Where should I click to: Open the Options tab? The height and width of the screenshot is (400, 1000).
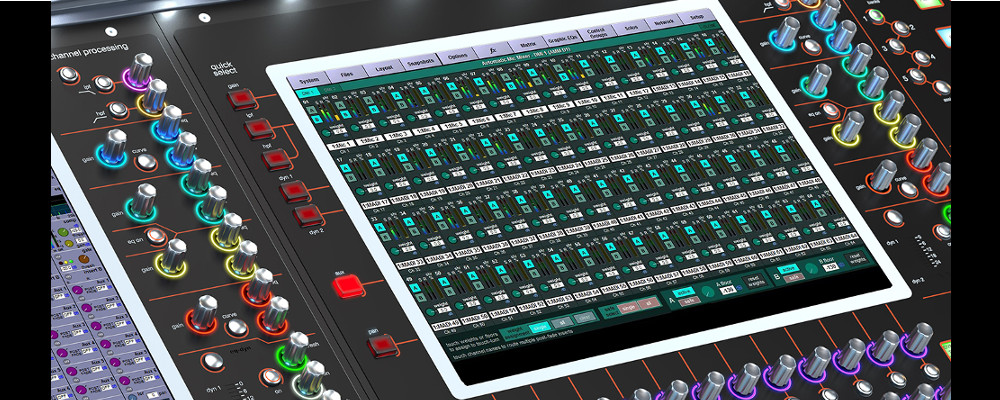pos(457,56)
